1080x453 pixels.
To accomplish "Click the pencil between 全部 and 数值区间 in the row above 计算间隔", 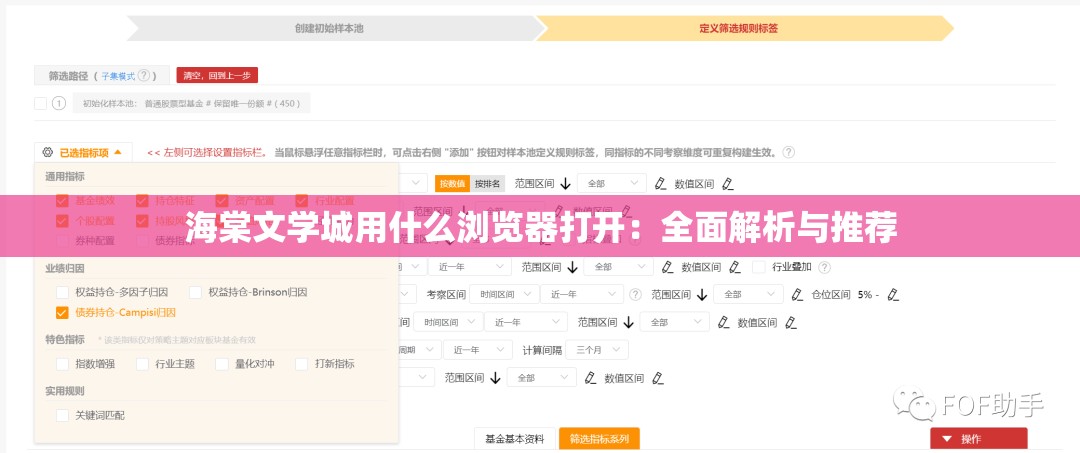I will 723,322.
